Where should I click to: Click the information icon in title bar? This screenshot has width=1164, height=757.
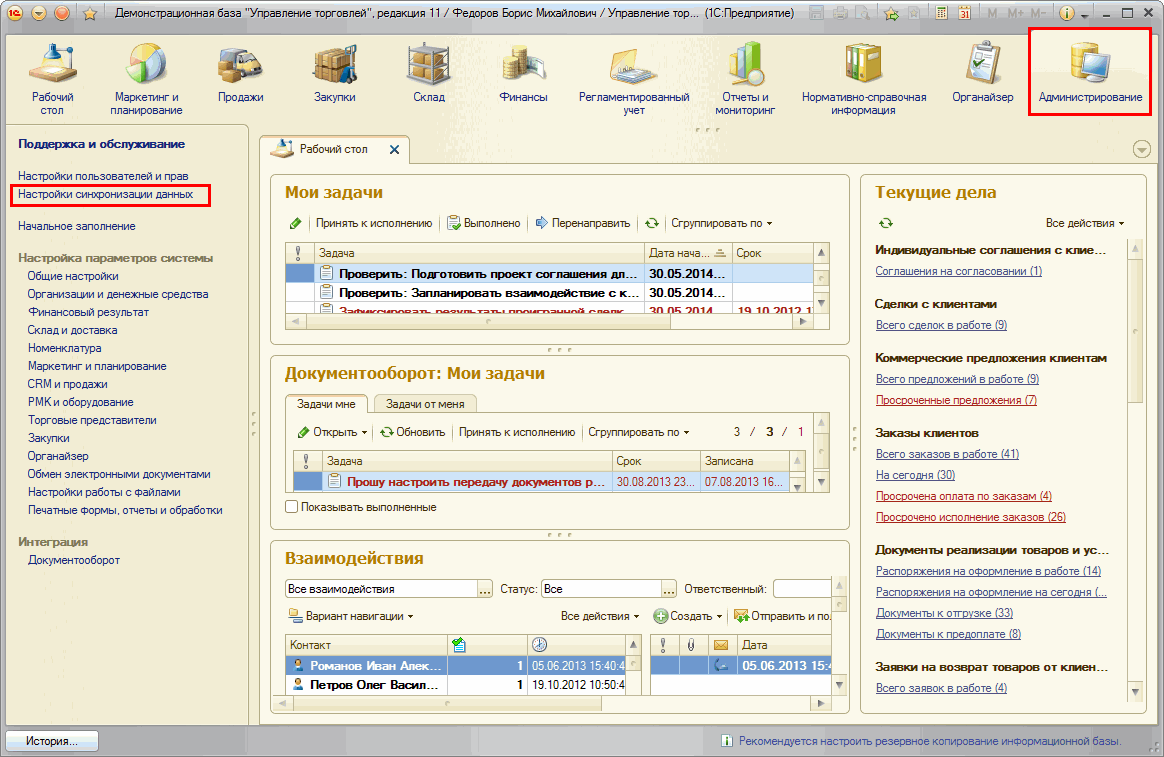[1067, 13]
